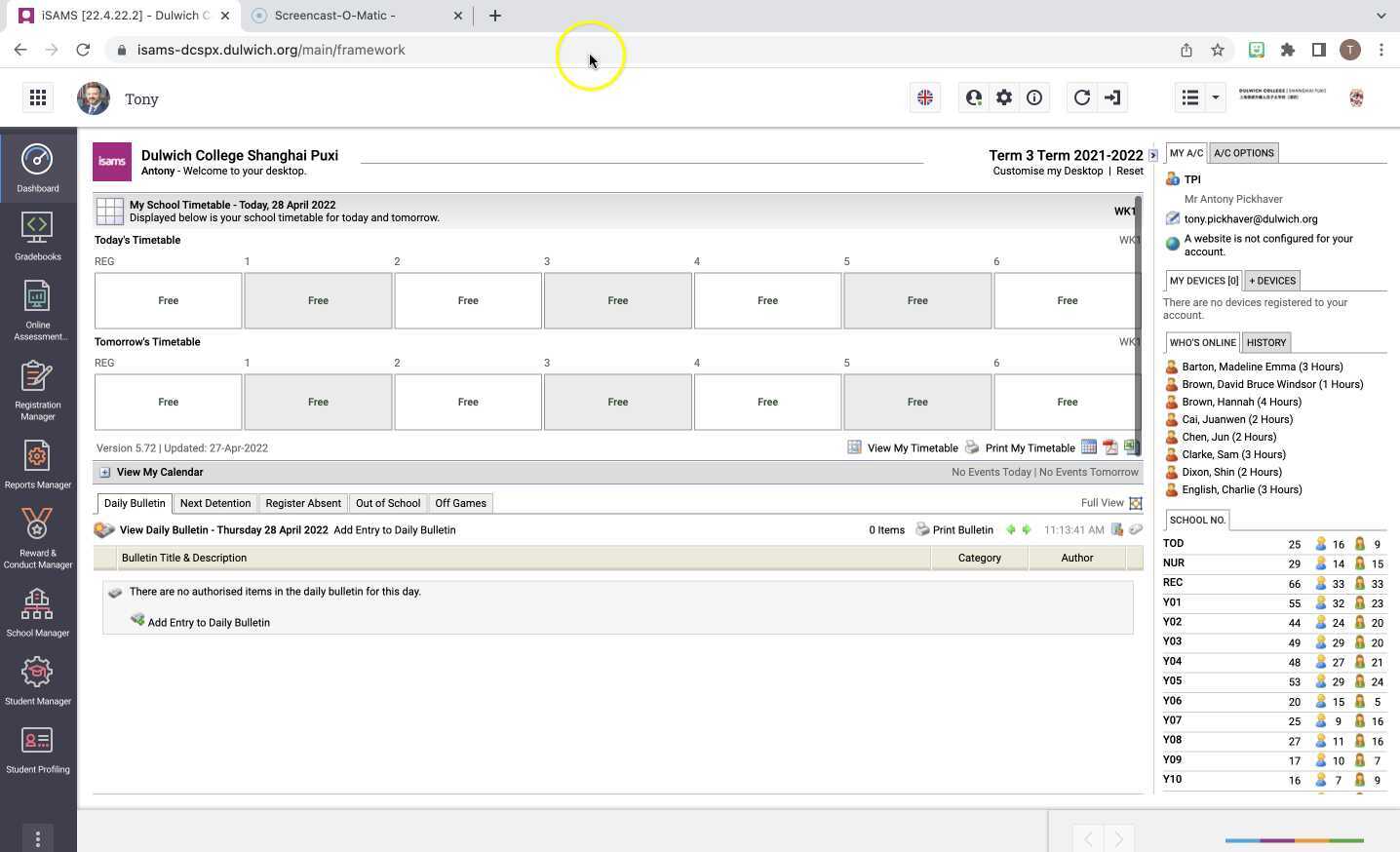This screenshot has width=1400, height=852.
Task: Click the UK flag language icon
Action: pyautogui.click(x=924, y=97)
